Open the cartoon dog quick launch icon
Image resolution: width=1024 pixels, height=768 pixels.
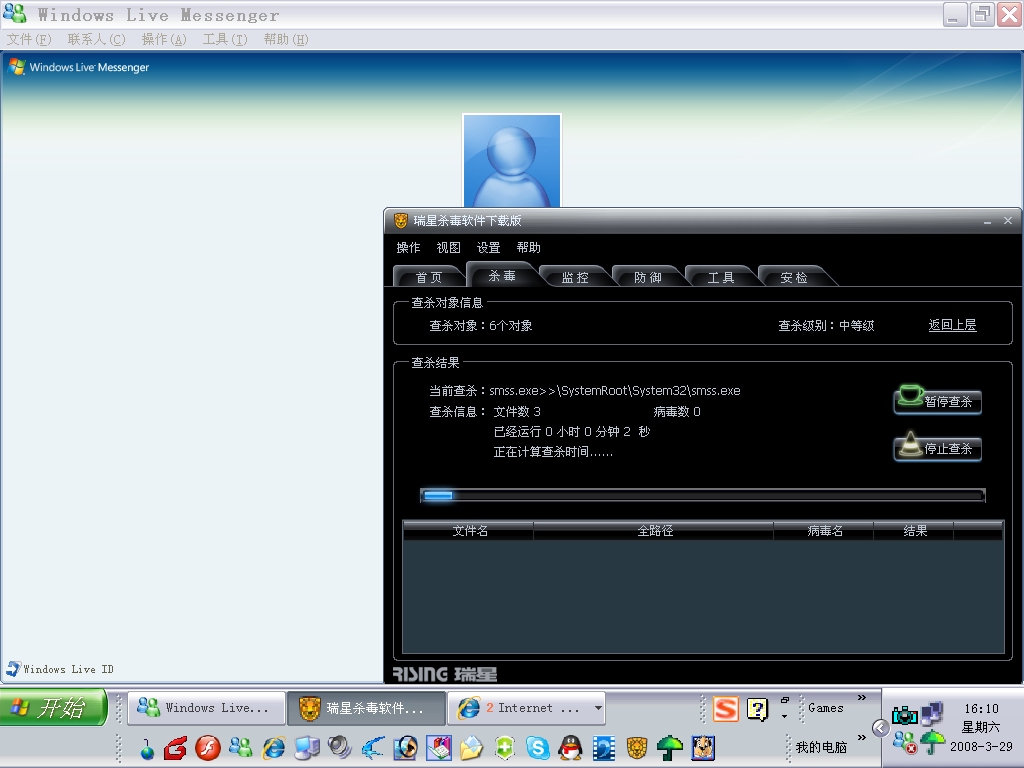click(x=703, y=748)
